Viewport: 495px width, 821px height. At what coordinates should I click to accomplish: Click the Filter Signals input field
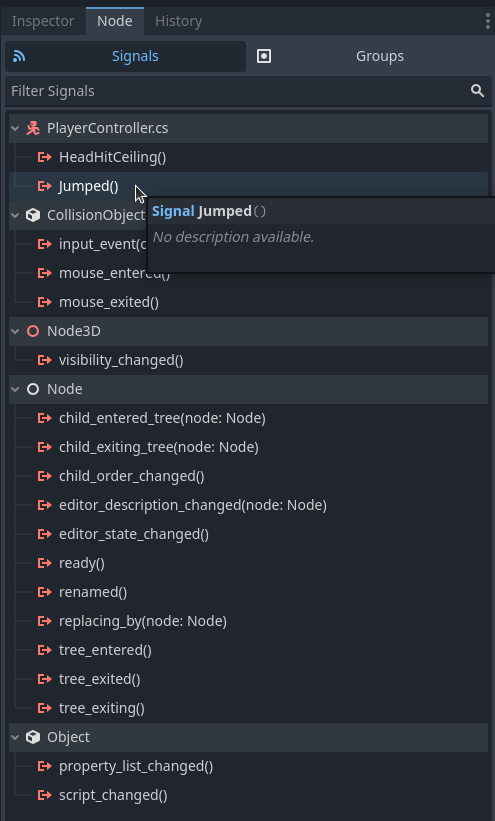248,91
